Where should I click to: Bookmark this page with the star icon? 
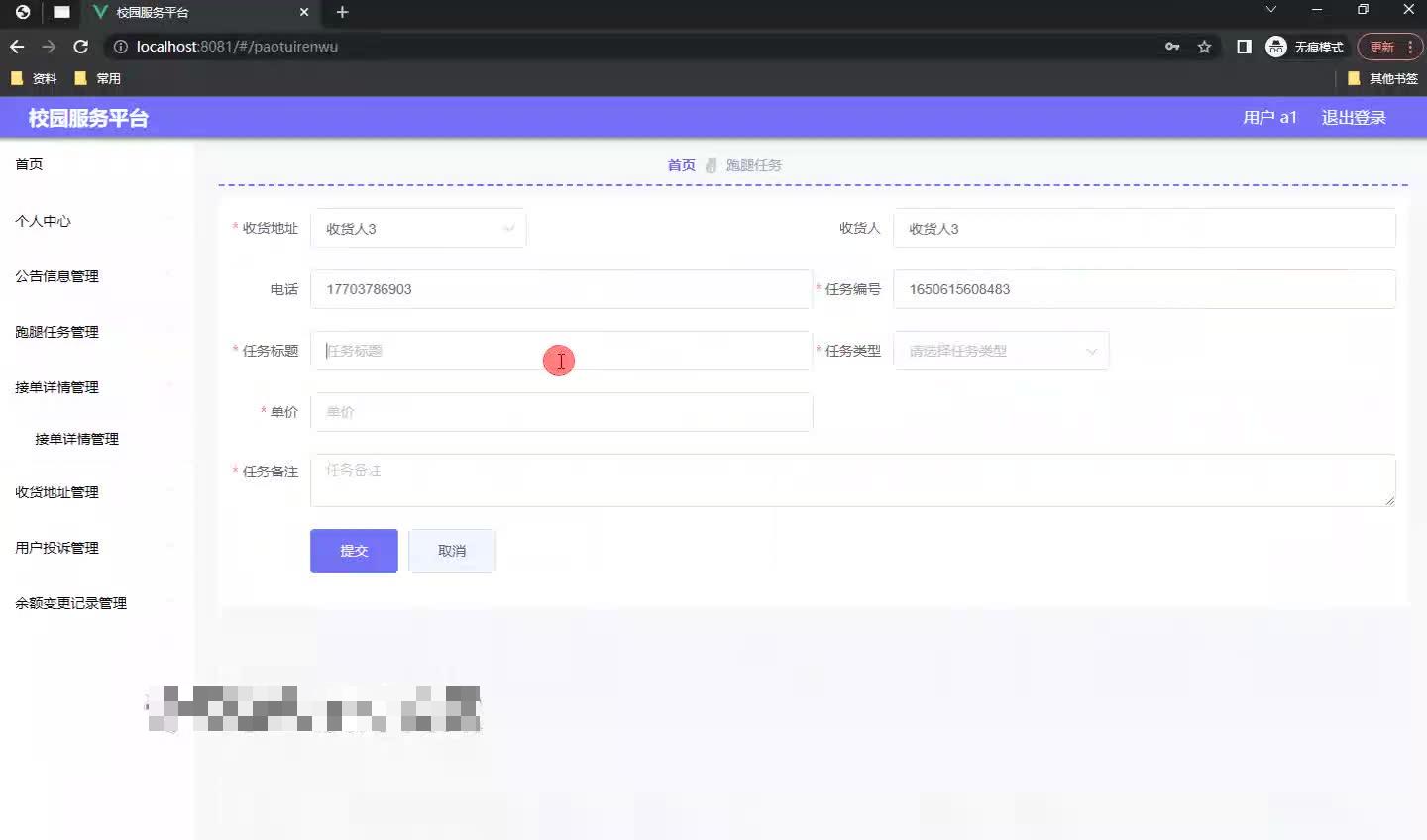click(1204, 47)
